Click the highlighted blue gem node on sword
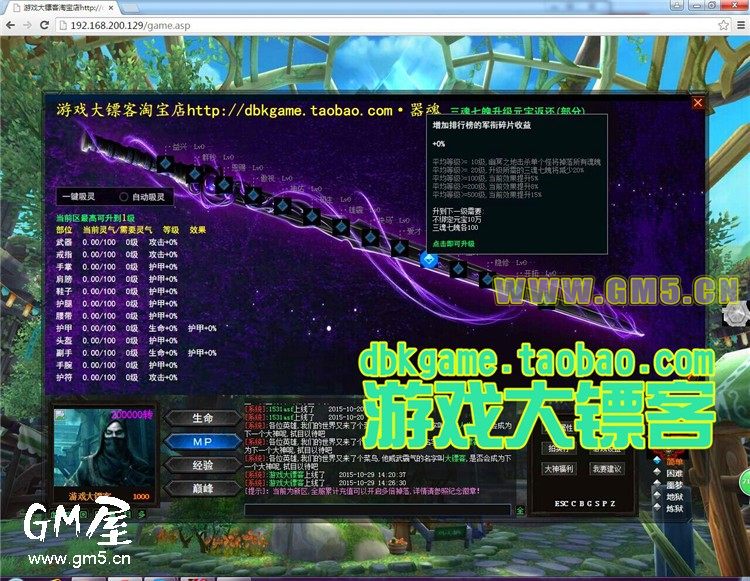 (430, 260)
